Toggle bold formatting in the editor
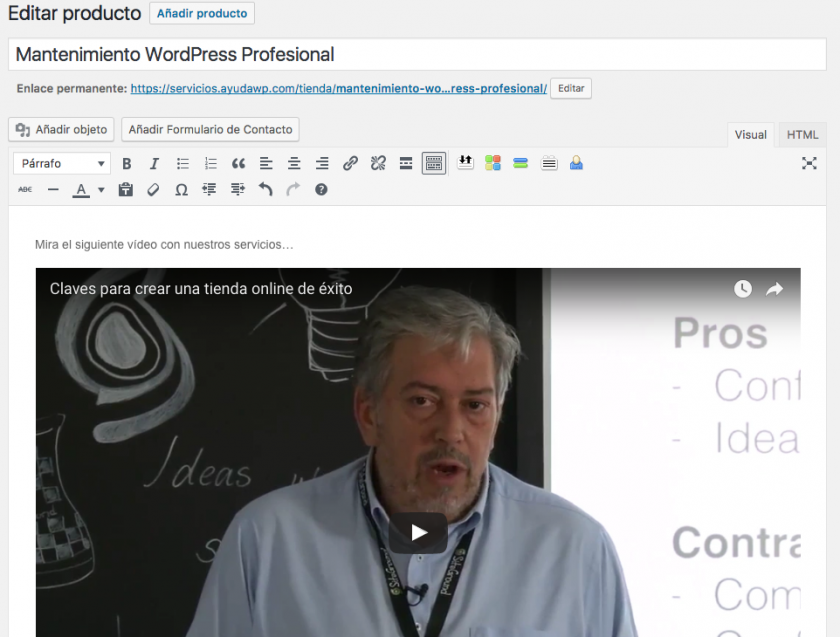This screenshot has height=637, width=840. tap(126, 163)
